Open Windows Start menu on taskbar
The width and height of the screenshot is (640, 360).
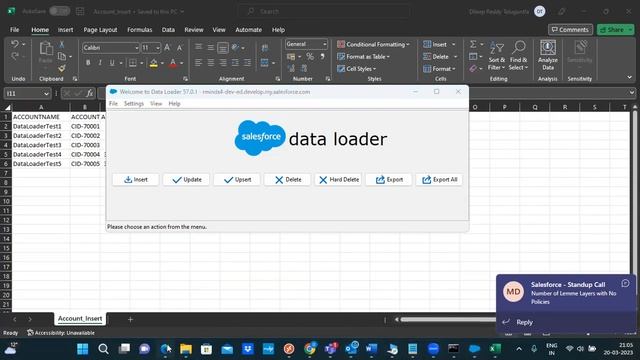pyautogui.click(x=82, y=349)
